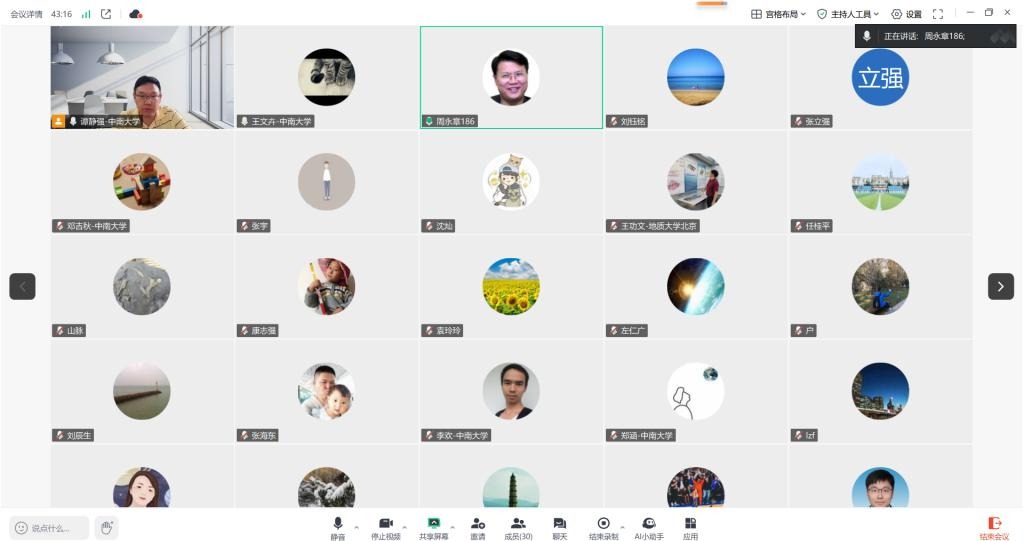
Task: Stop video using camera button
Action: [385, 524]
